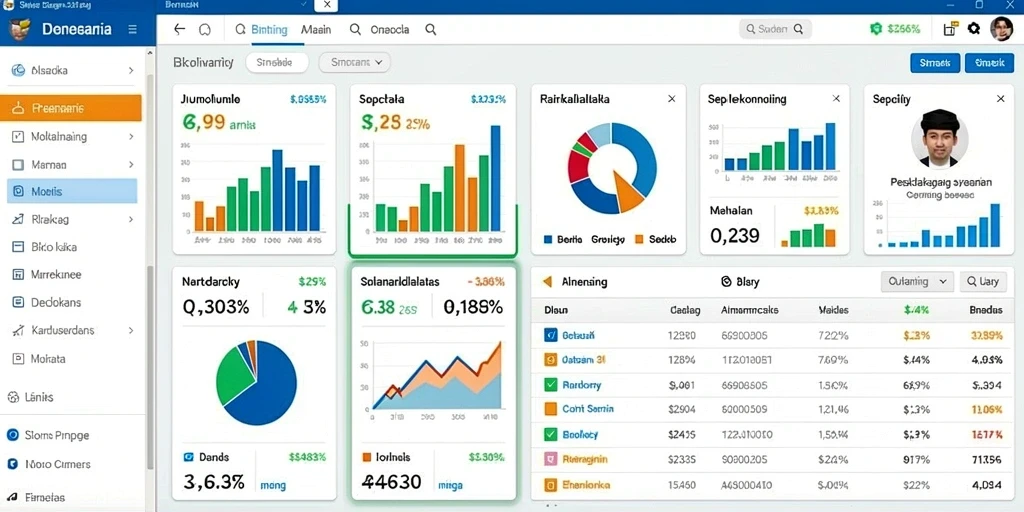Toggle the green checkbox on the Rardorry row
Viewport: 1024px width, 512px height.
tap(551, 385)
